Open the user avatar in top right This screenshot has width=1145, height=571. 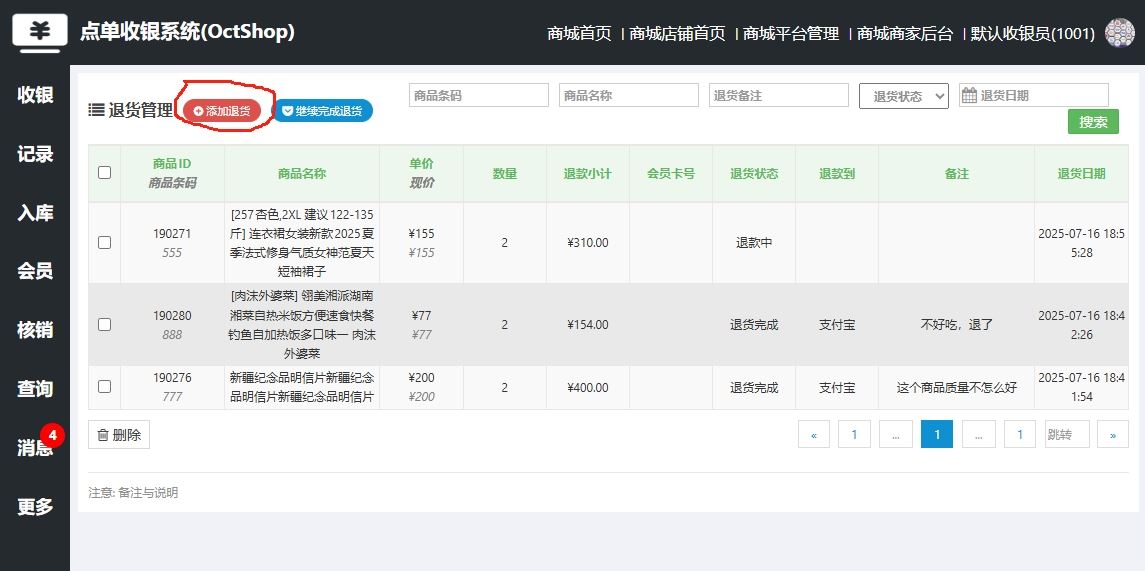pos(1119,33)
